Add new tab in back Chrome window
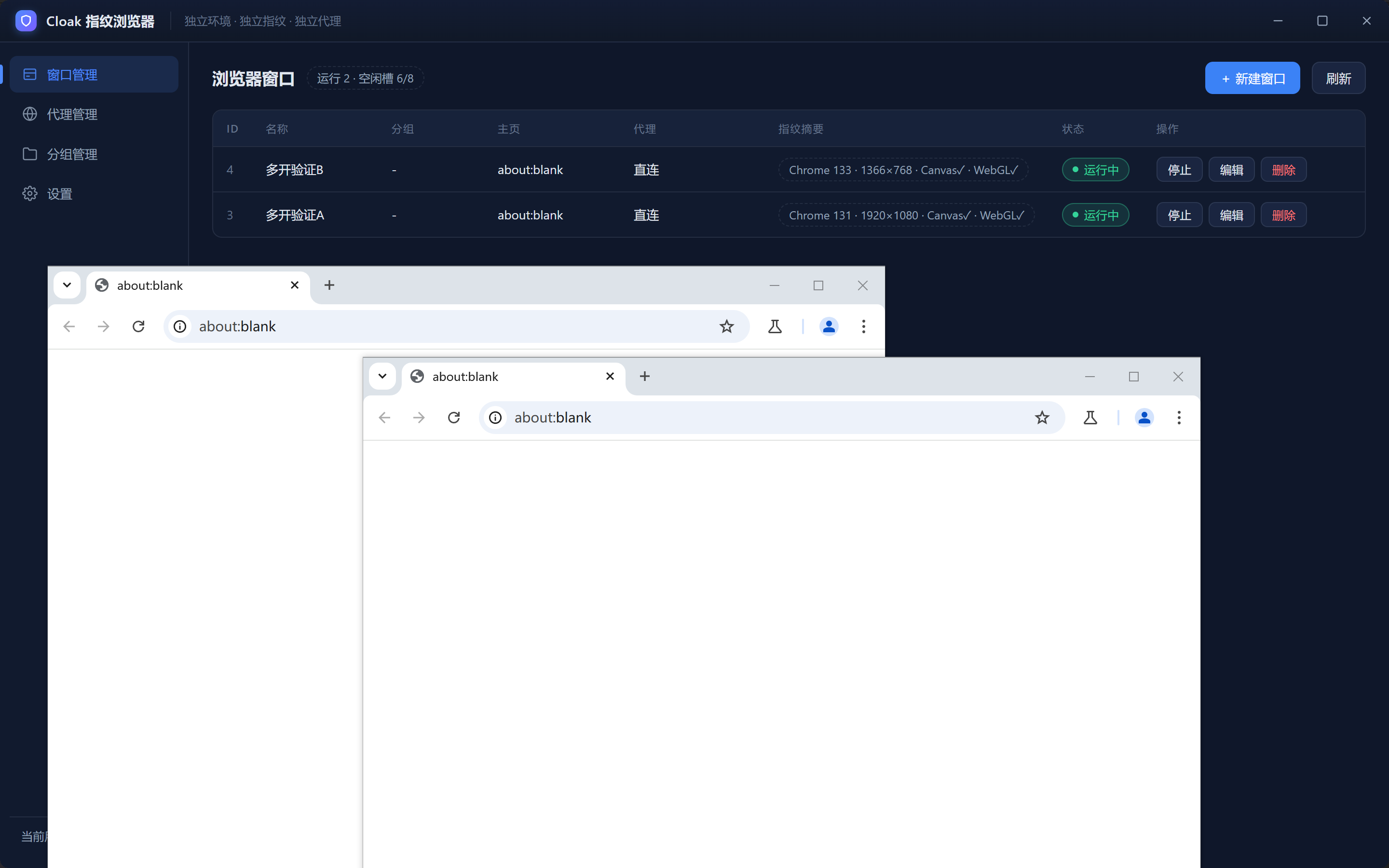 [x=329, y=285]
